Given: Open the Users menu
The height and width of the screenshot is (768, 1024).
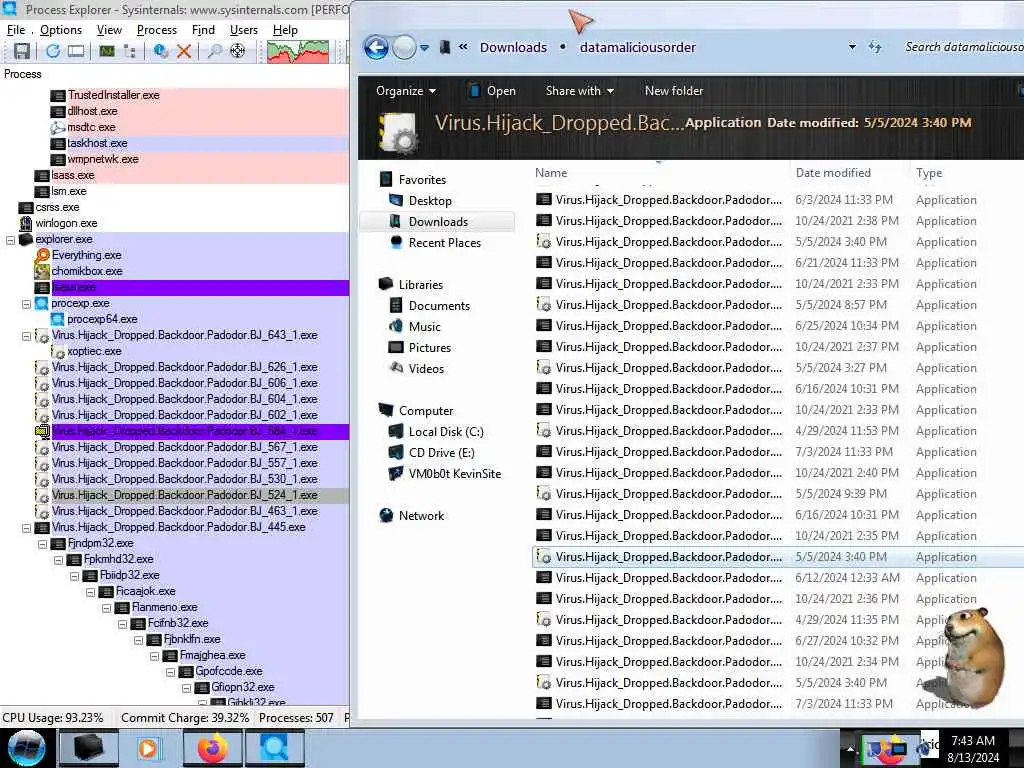Looking at the screenshot, I should click(x=244, y=30).
